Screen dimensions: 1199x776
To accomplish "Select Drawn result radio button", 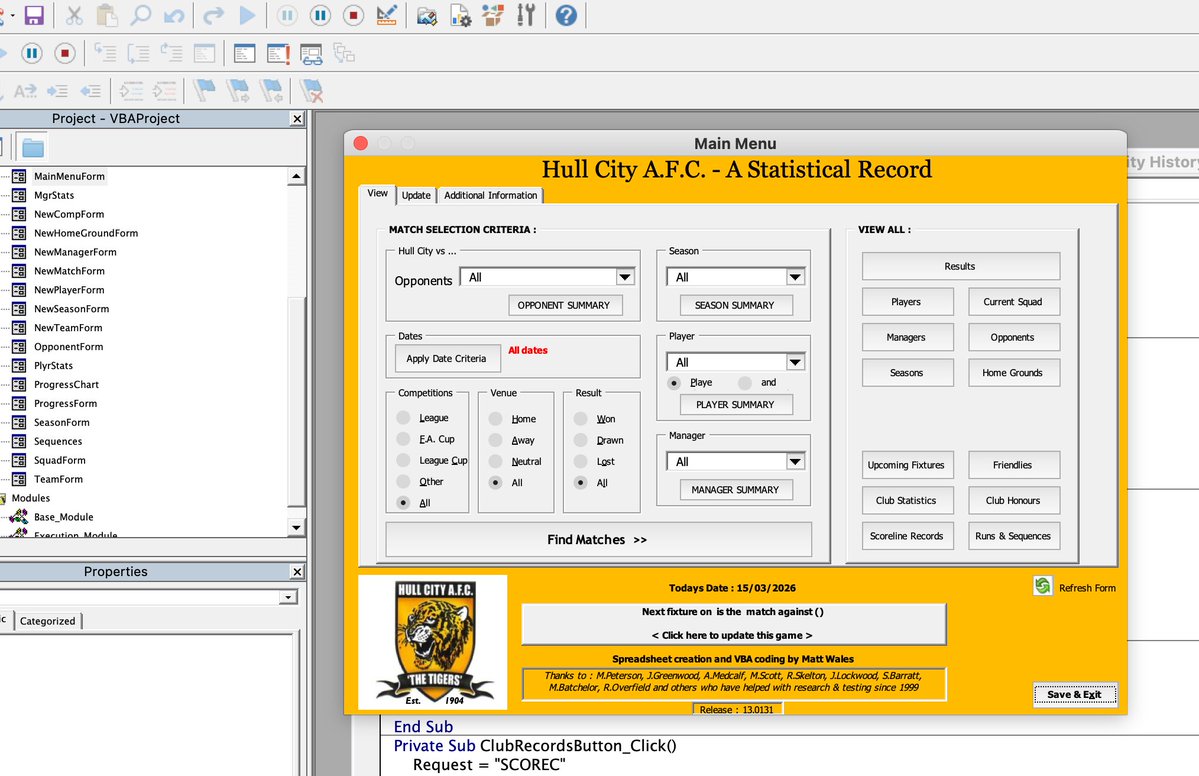I will click(x=580, y=440).
